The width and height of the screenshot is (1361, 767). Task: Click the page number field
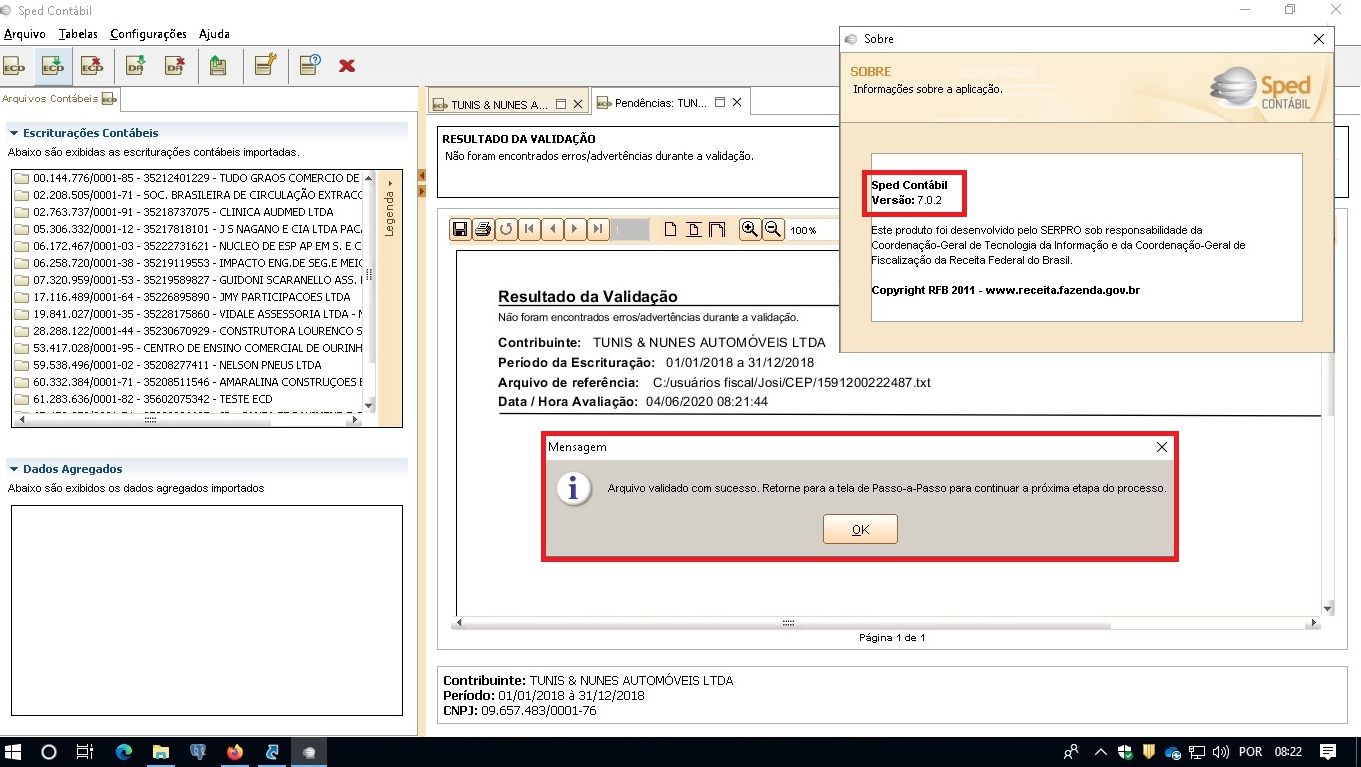(630, 230)
